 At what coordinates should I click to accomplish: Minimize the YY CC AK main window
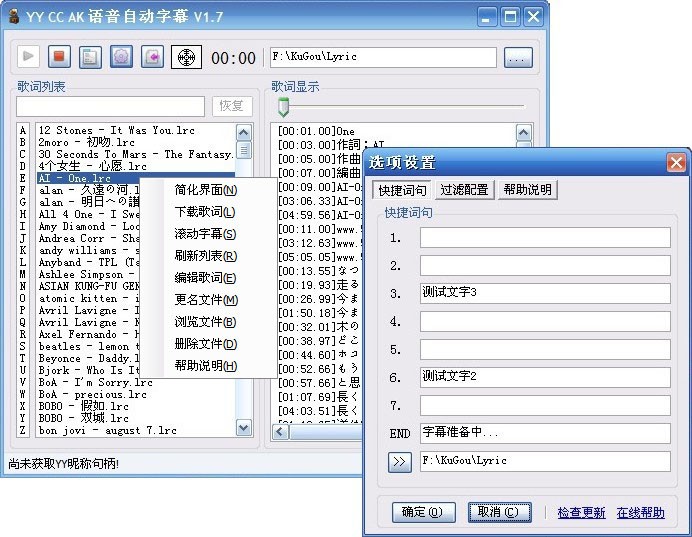(x=487, y=17)
